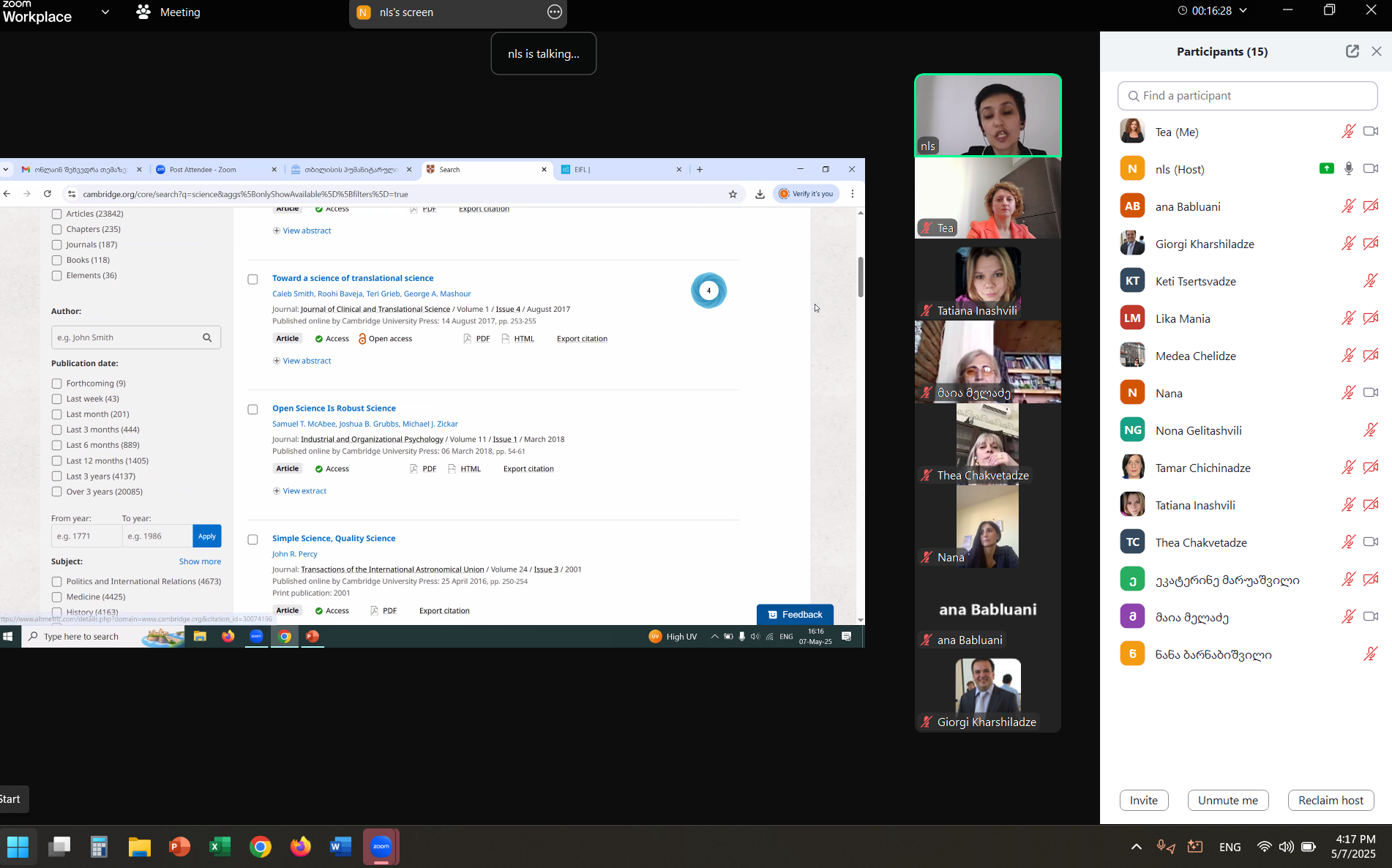Open Firefox from the Windows taskbar
The height and width of the screenshot is (868, 1392).
click(300, 847)
